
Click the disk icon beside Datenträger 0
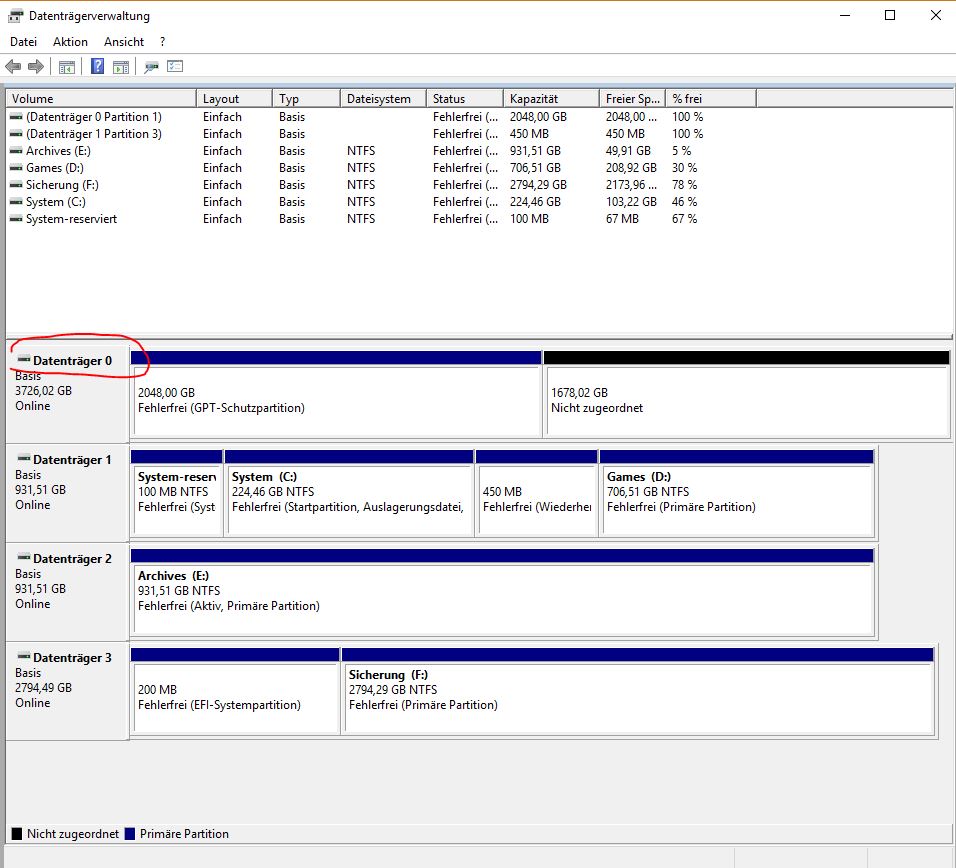click(24, 360)
